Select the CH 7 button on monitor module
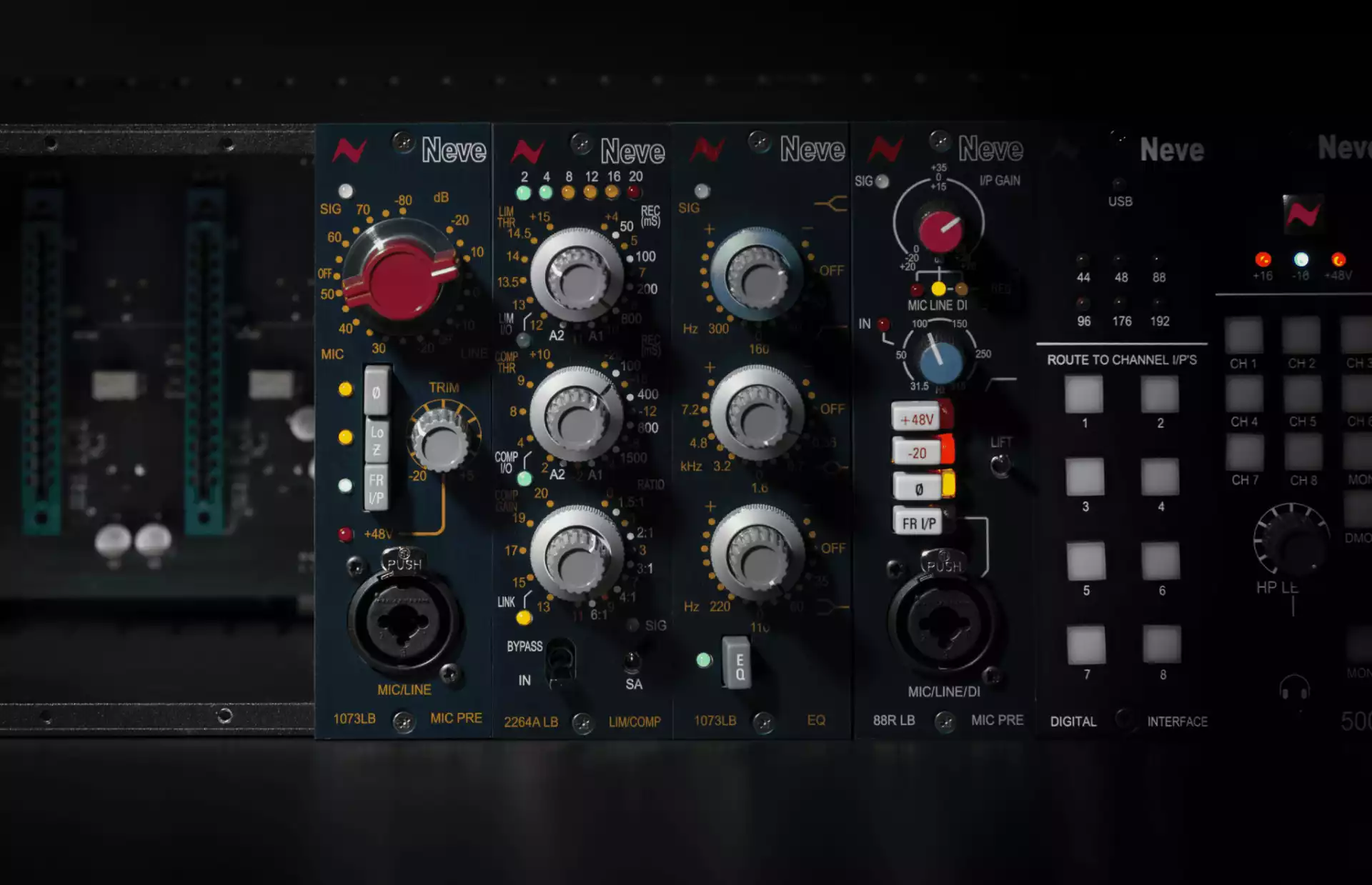The width and height of the screenshot is (1372, 885). (x=1245, y=452)
